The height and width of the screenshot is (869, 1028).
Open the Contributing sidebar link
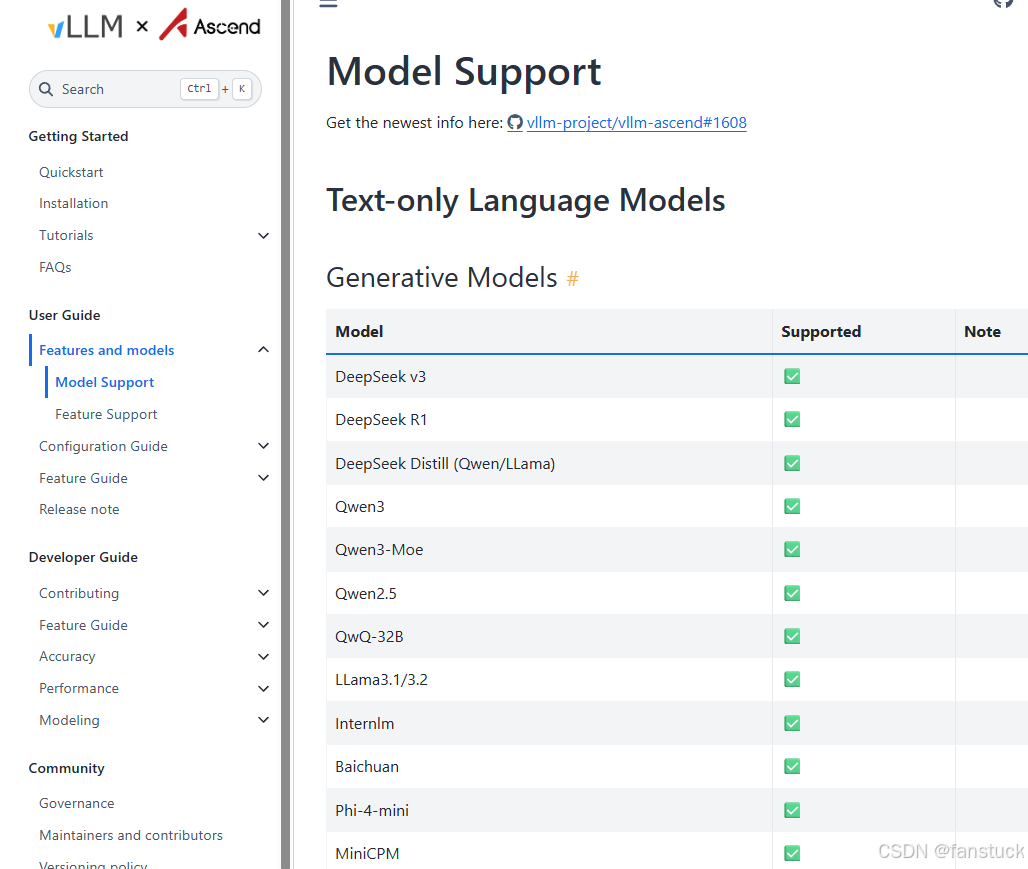tap(79, 594)
